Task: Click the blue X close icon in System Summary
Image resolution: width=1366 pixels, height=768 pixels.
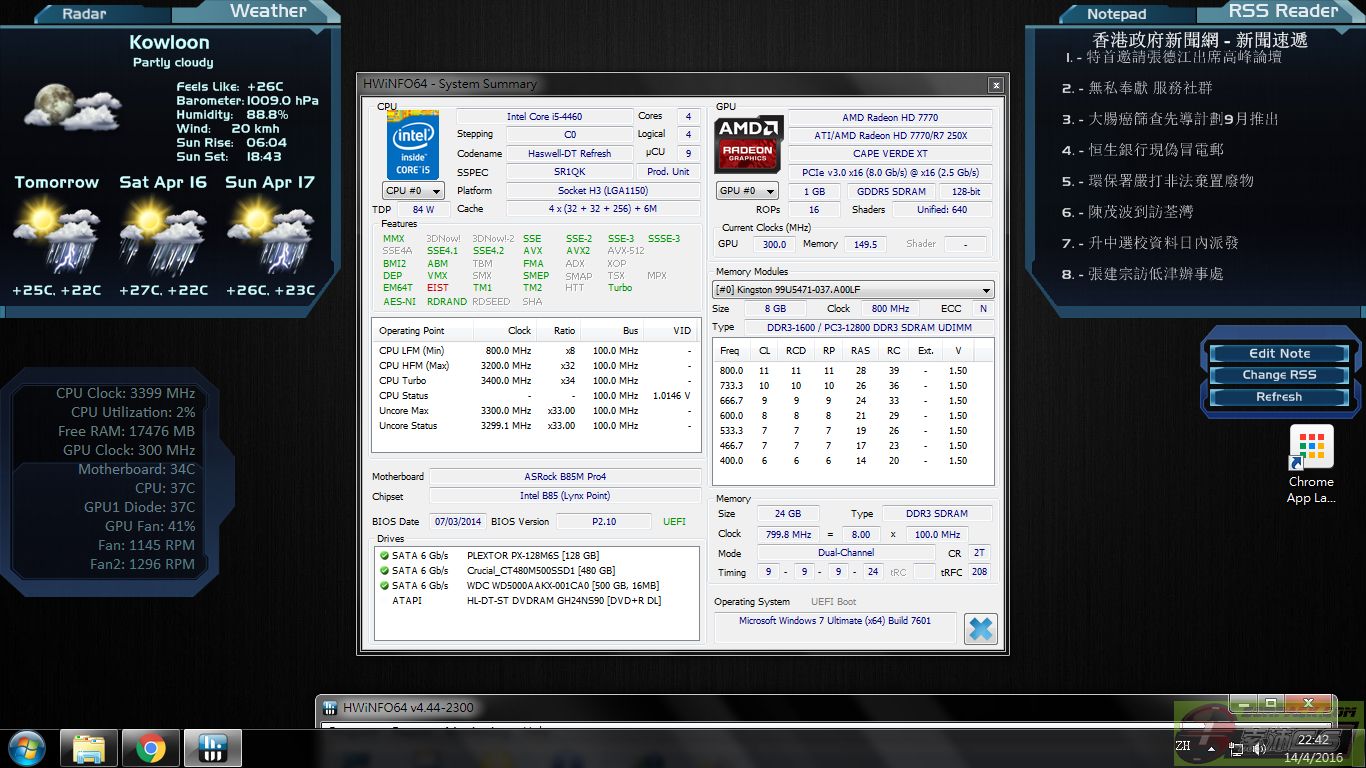Action: 980,628
